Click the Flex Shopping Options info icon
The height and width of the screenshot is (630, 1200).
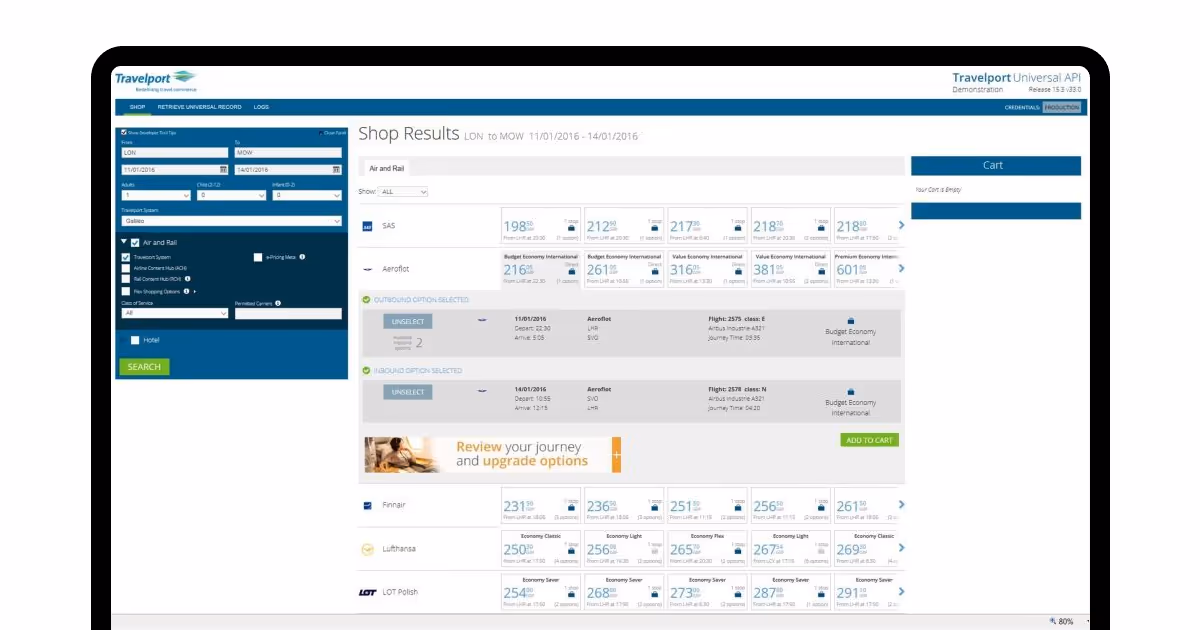click(x=186, y=291)
